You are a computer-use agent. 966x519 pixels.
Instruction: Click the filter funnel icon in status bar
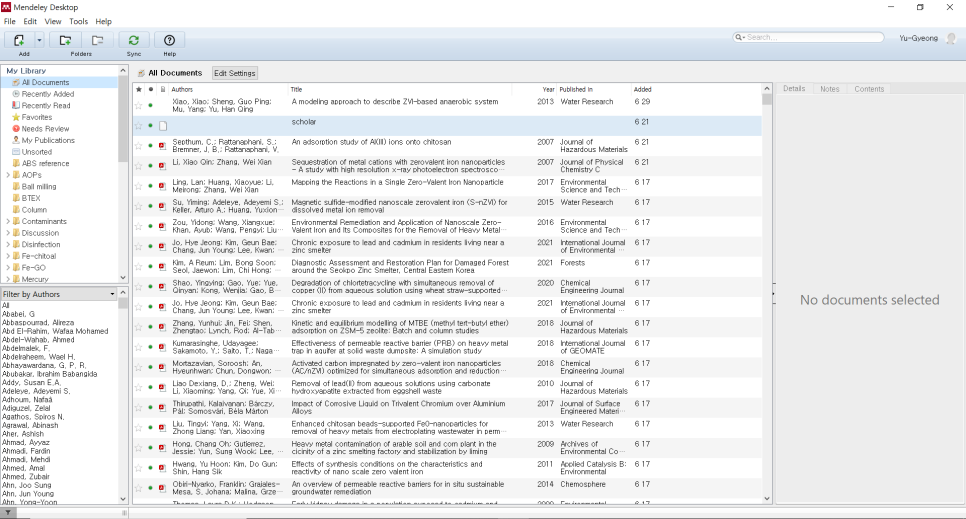pos(8,513)
